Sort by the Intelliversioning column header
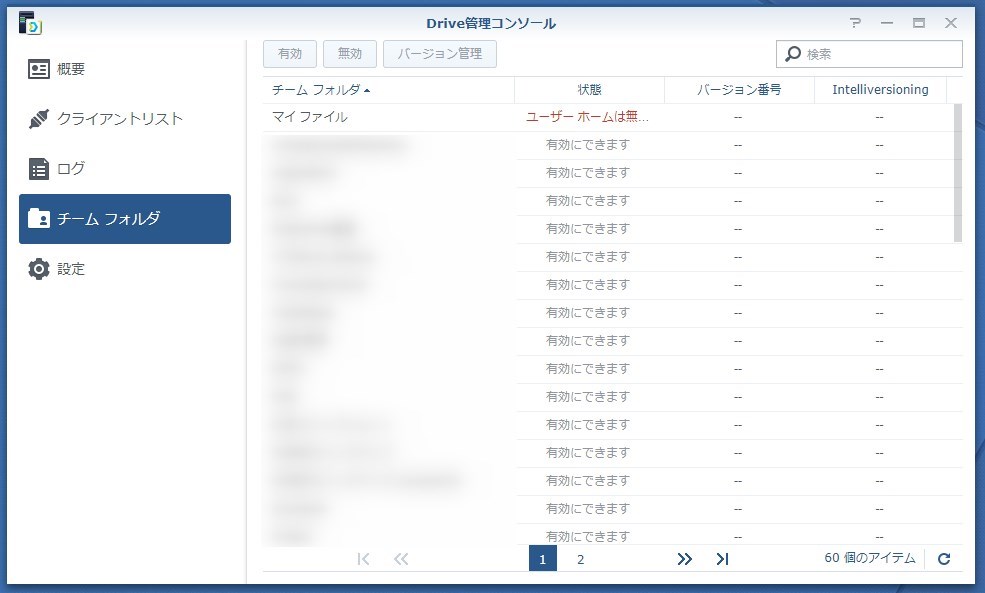 point(881,90)
